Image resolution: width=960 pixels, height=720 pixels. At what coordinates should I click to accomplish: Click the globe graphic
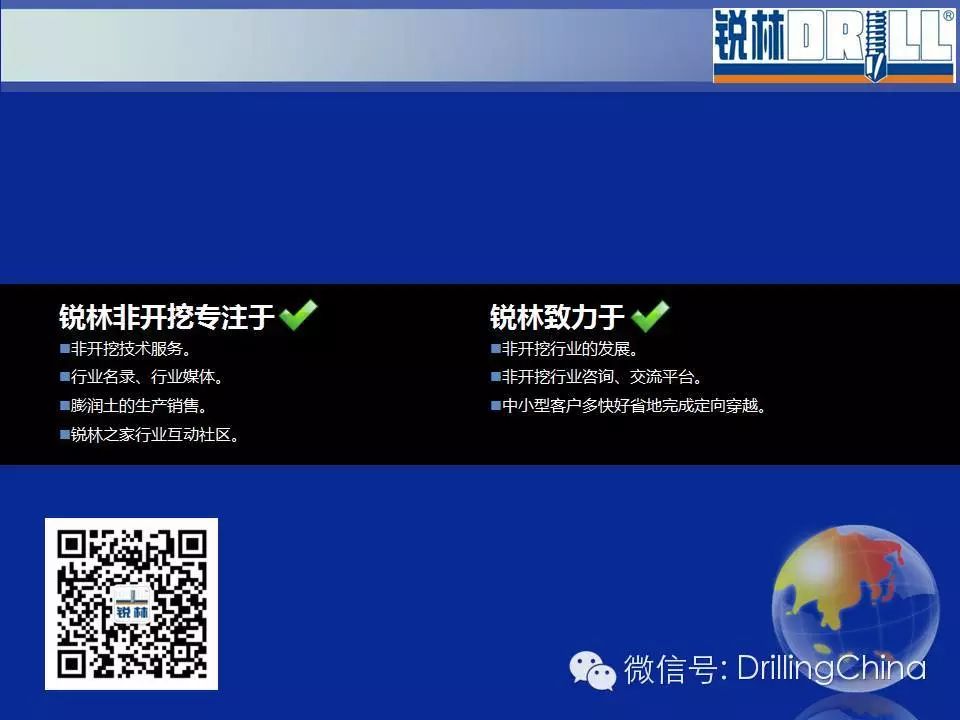[x=855, y=608]
